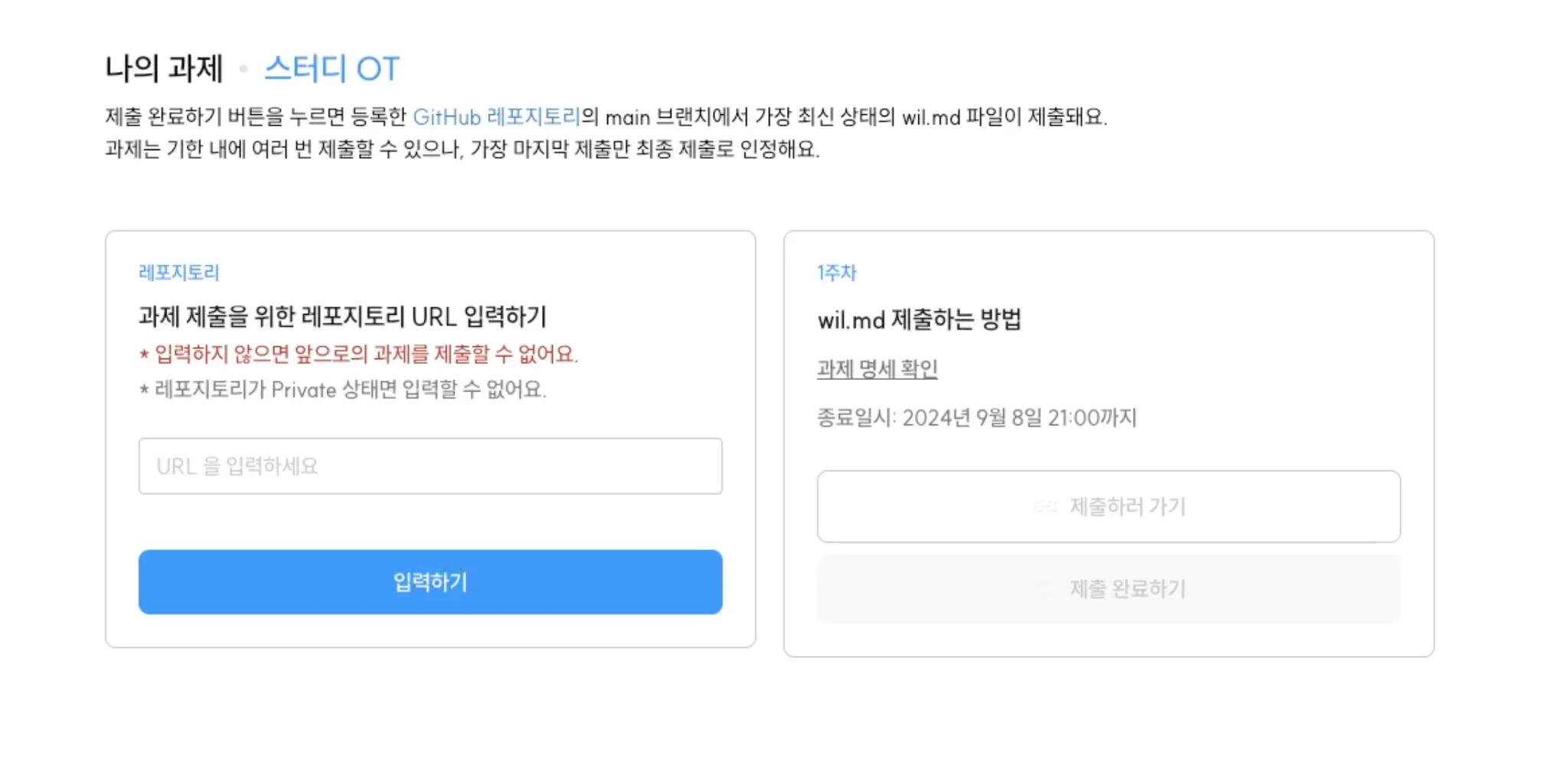Click the faint icon beside 제출 완료하기
Viewport: 1568px width, 773px height.
[1045, 588]
